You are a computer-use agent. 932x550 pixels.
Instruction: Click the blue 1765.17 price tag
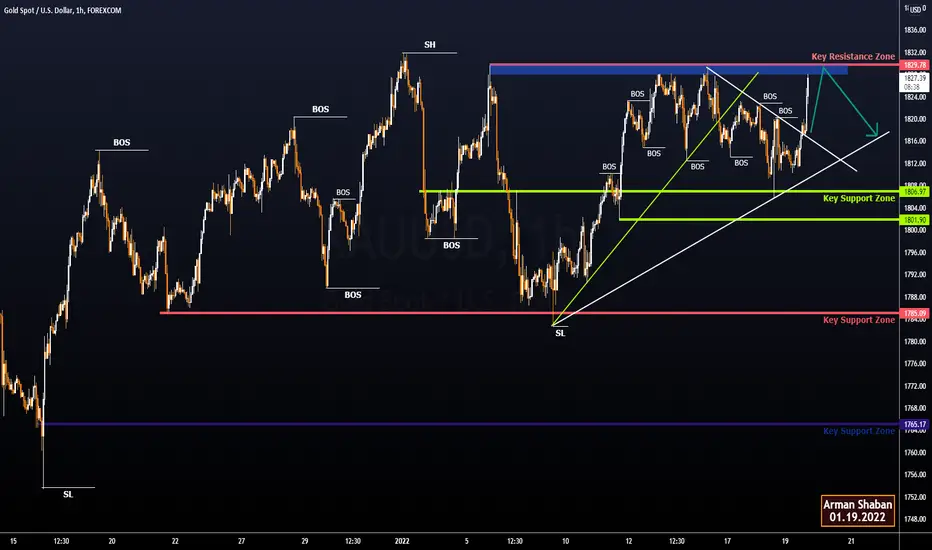pyautogui.click(x=915, y=425)
